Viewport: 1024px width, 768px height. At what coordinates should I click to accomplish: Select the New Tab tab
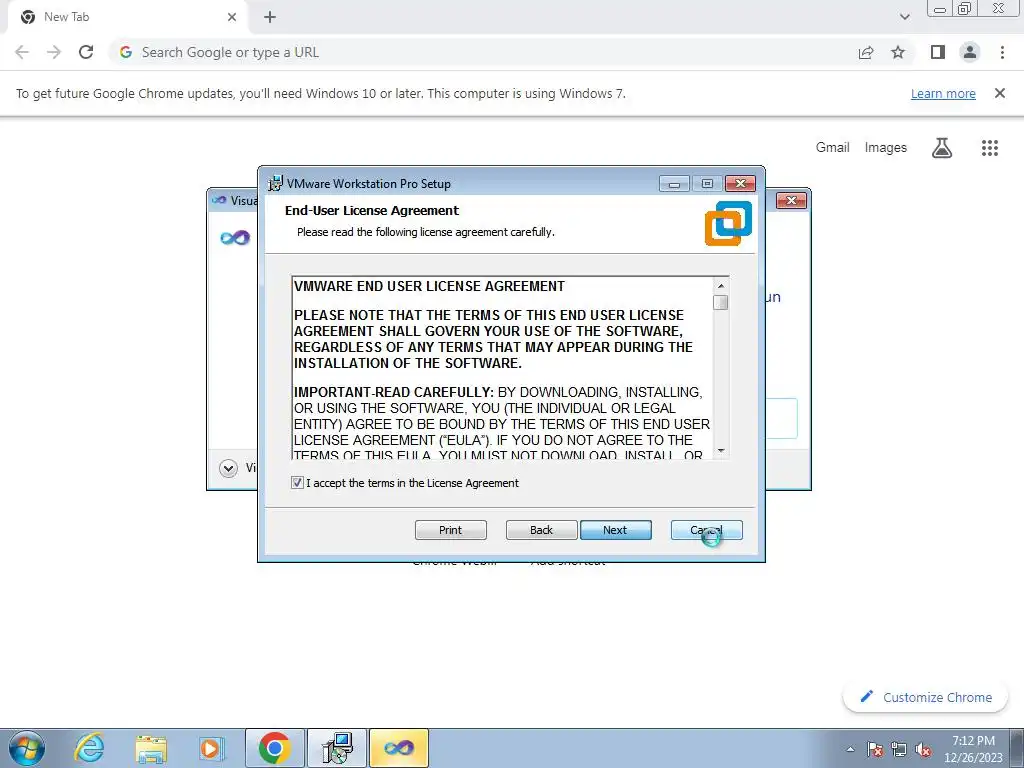(127, 17)
